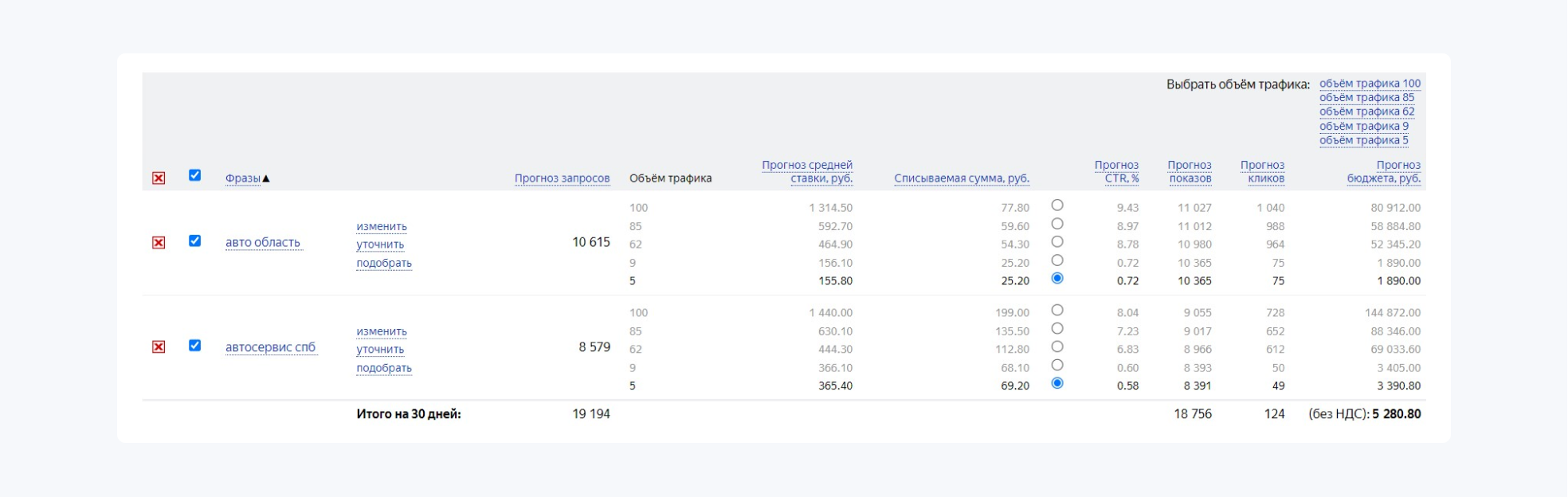This screenshot has width=1568, height=497.
Task: Click «уточнить» for «автосервис спб»
Action: [x=380, y=349]
